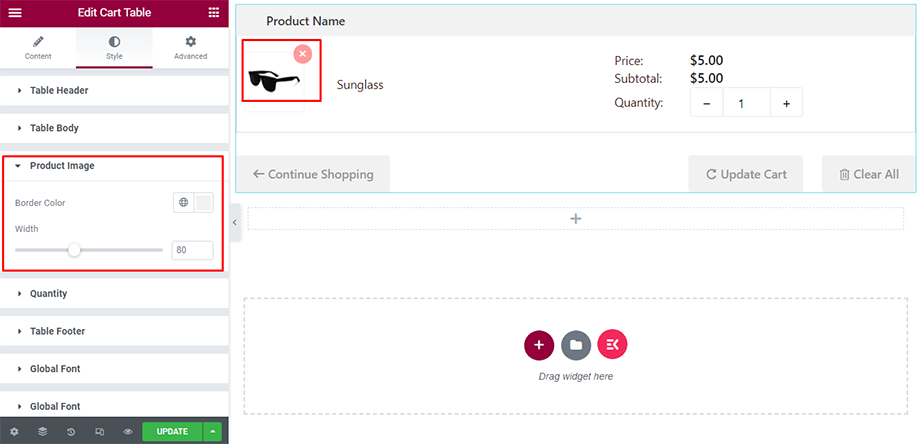Click the Border Color swatch

click(x=203, y=203)
